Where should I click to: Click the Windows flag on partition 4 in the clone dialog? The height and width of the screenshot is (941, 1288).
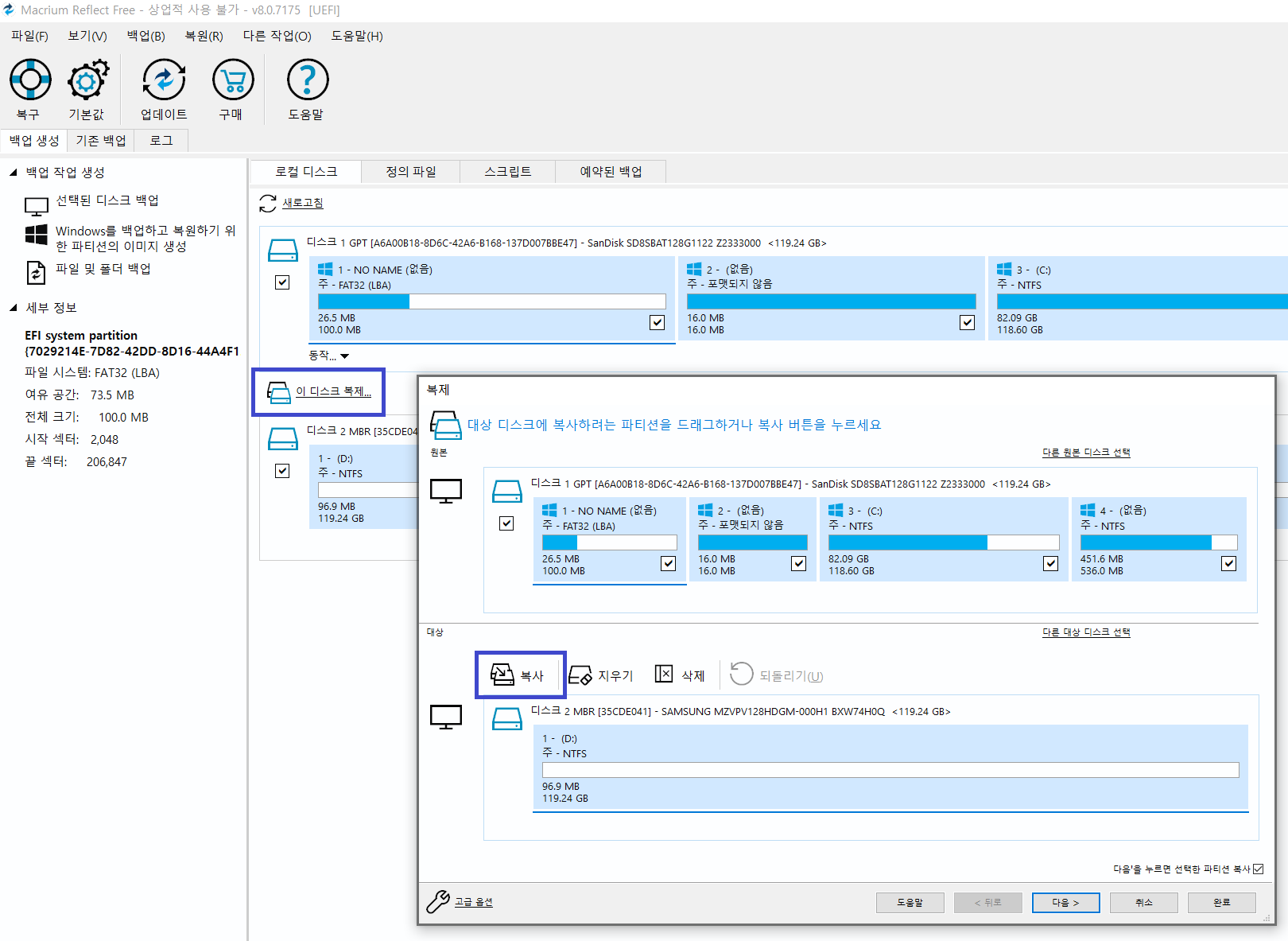pyautogui.click(x=1088, y=511)
